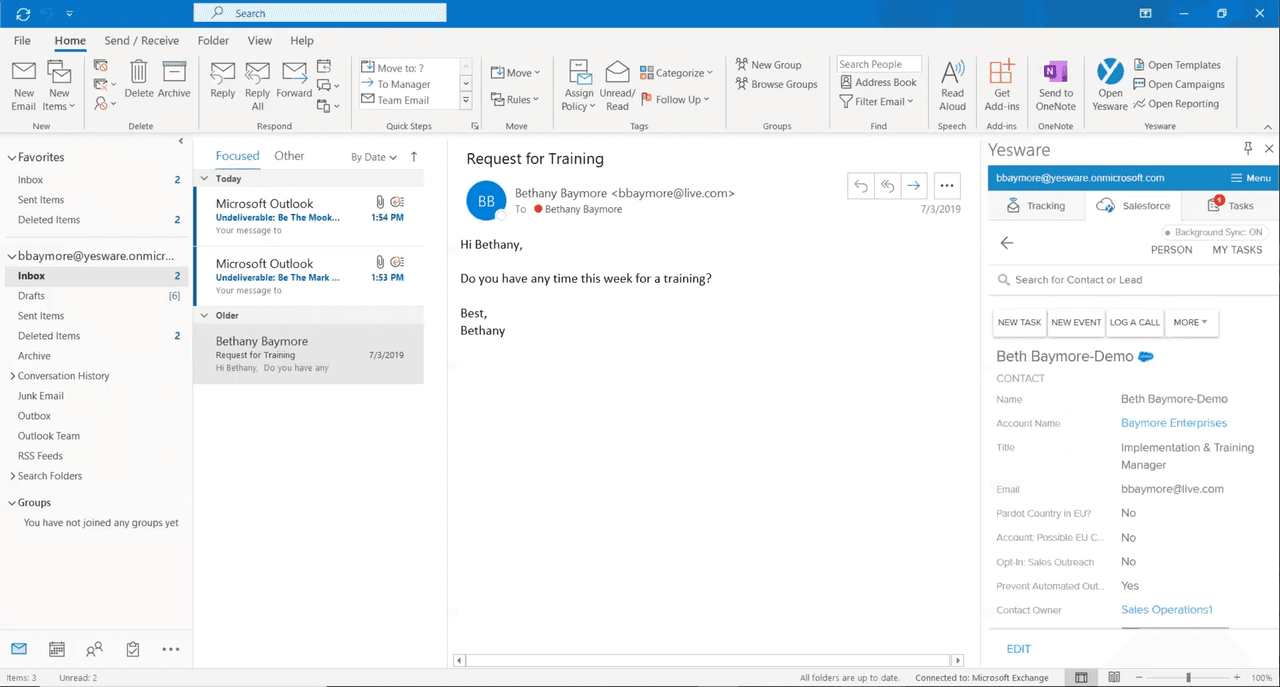Switch to the Send / Receive ribbon tab
The height and width of the screenshot is (687, 1280).
[141, 40]
